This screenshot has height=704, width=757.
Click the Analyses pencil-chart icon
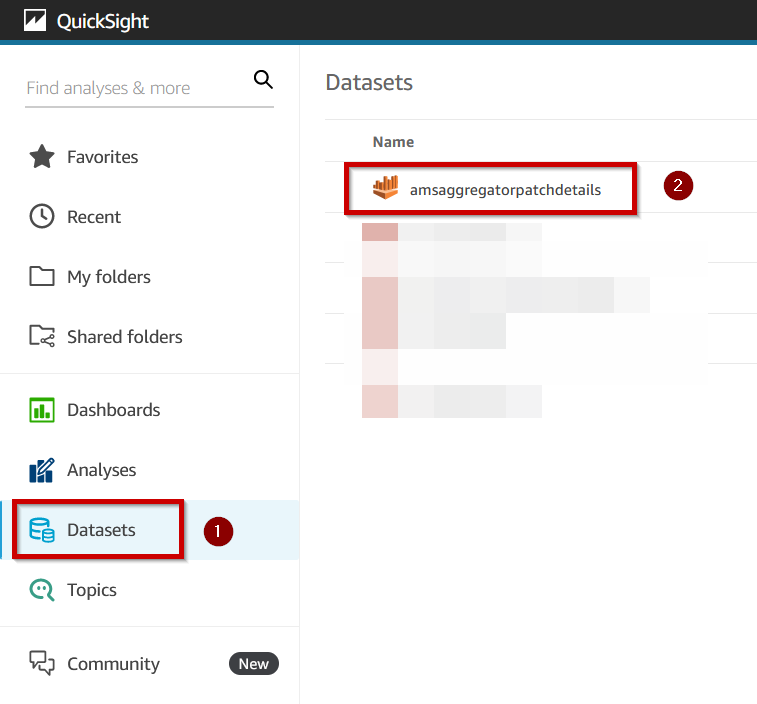[x=42, y=470]
